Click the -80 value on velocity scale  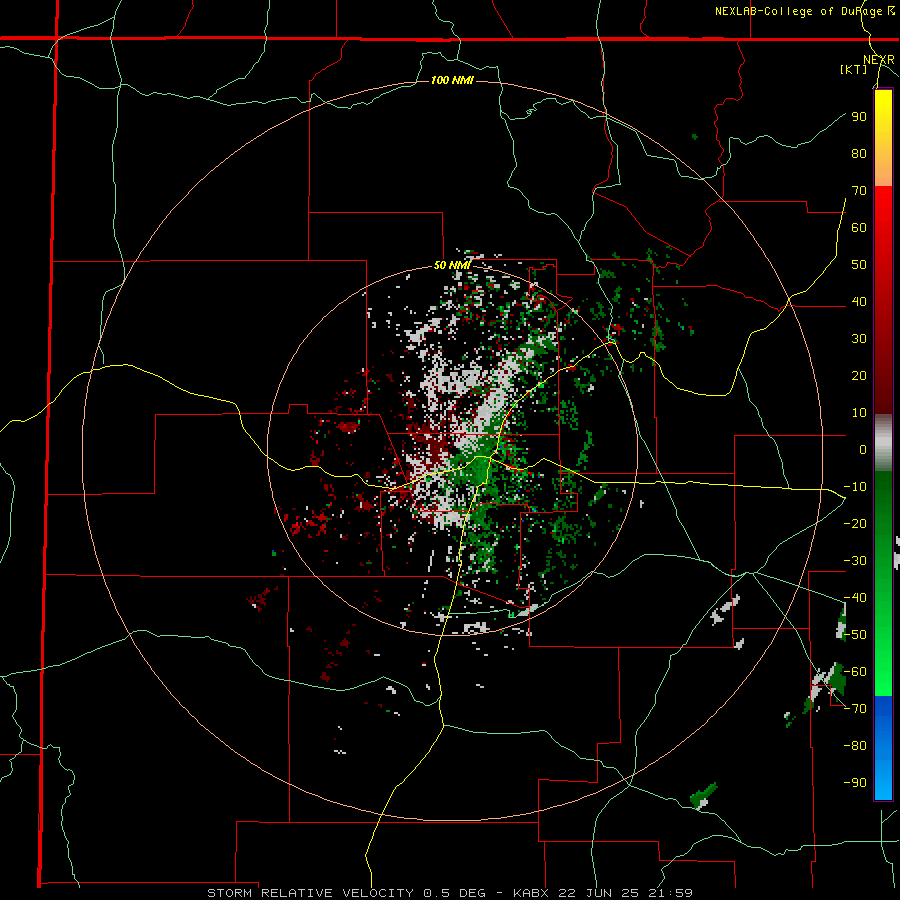(x=855, y=746)
